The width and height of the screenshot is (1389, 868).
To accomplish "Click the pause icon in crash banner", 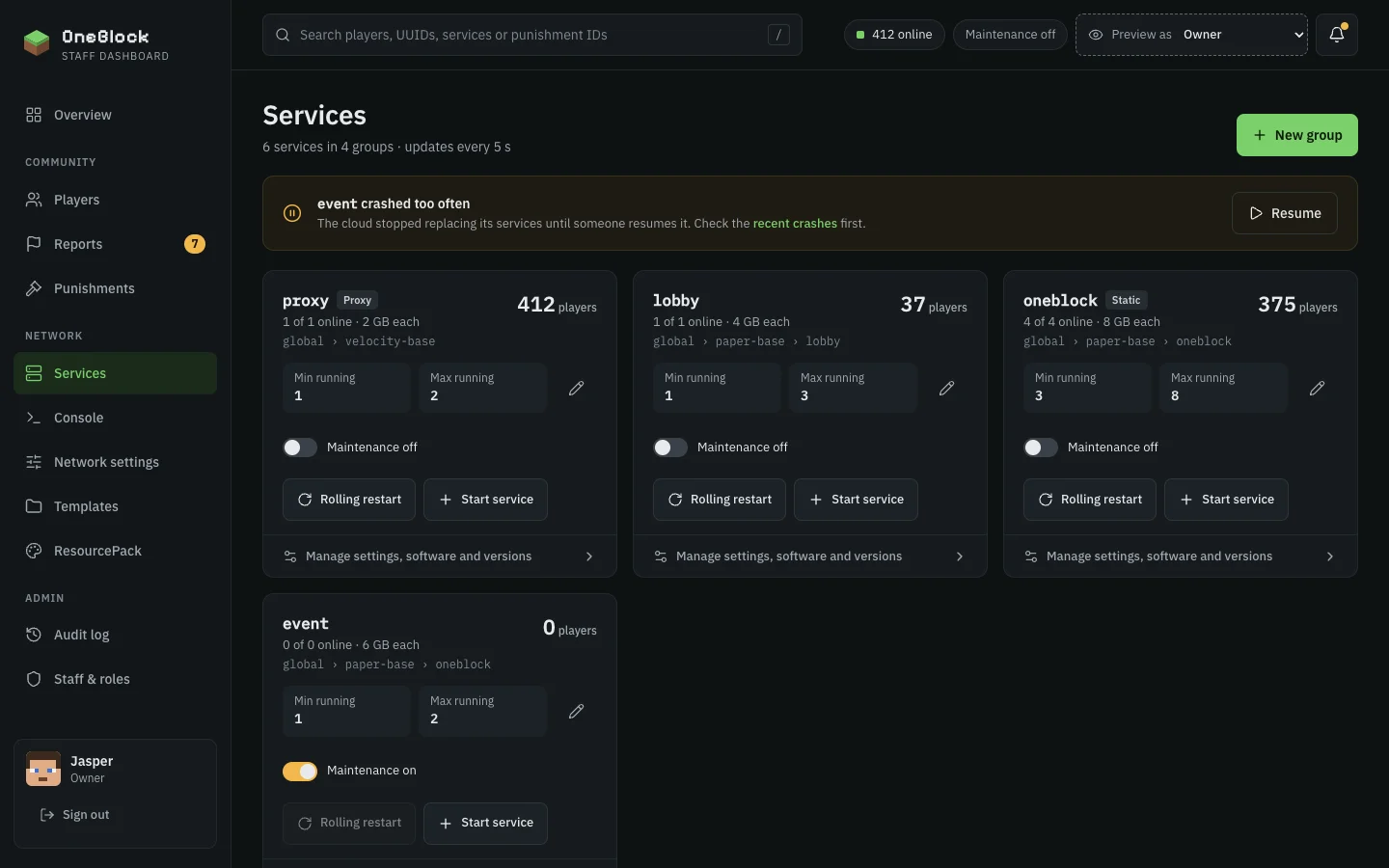I will click(x=292, y=213).
